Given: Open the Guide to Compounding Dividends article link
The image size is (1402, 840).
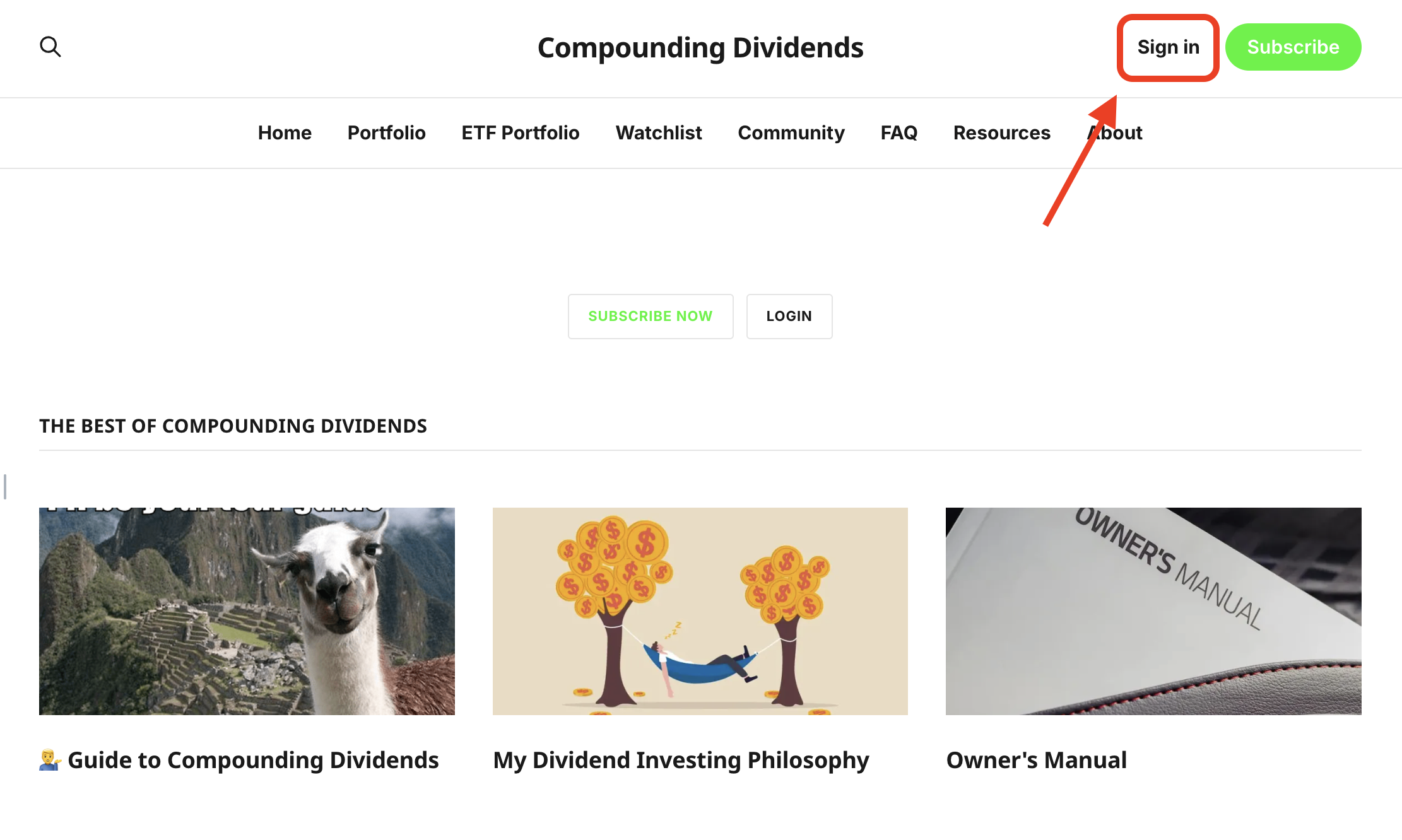Looking at the screenshot, I should (x=252, y=760).
